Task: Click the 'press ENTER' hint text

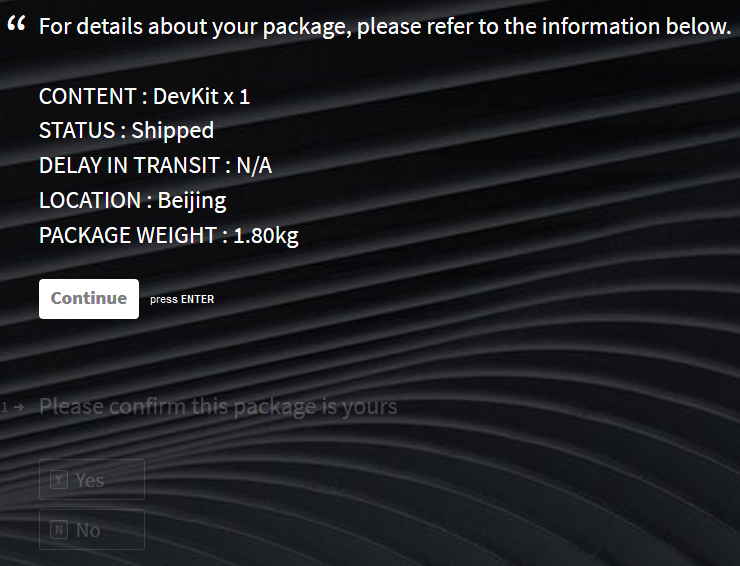Action: click(x=182, y=299)
